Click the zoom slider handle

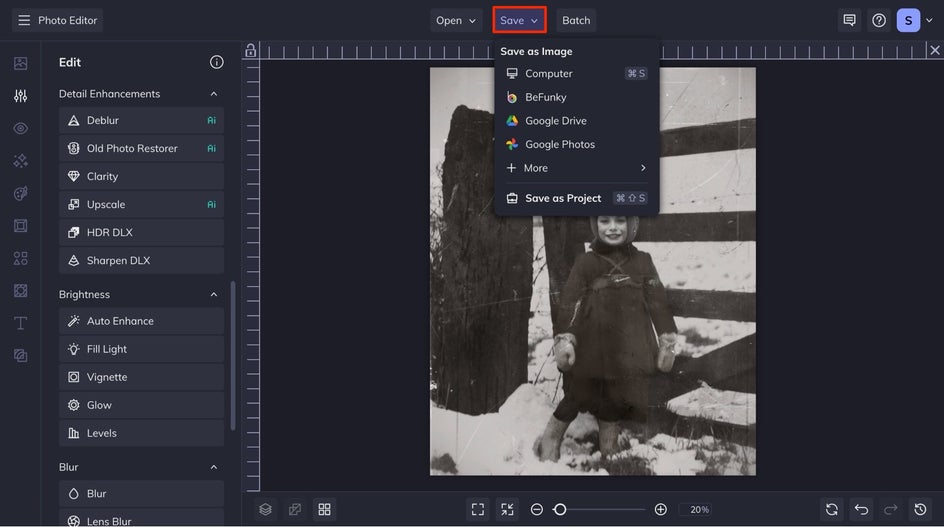coord(560,509)
